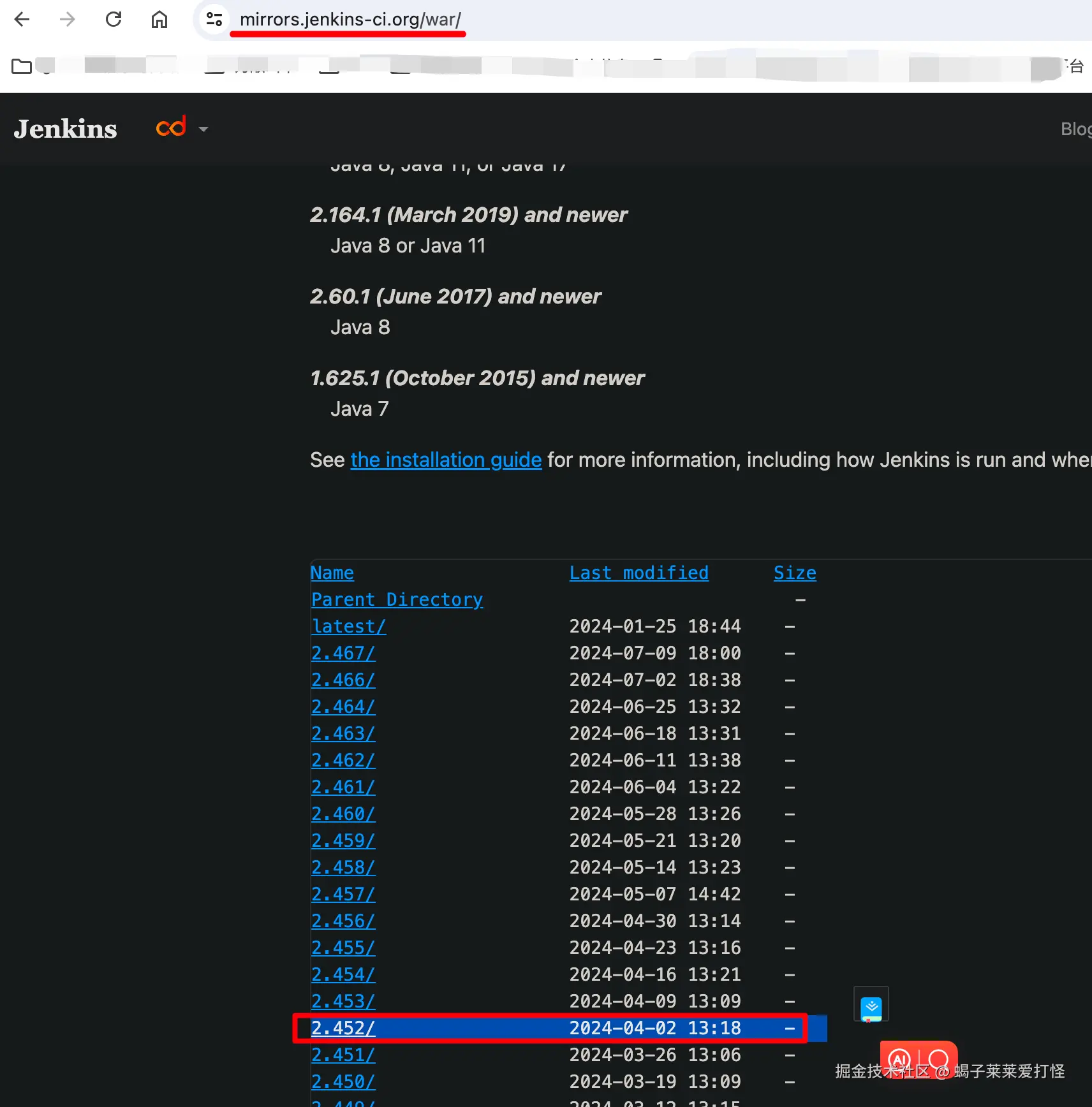Select the 2024-03-19 13:09 timestamp

click(655, 1081)
